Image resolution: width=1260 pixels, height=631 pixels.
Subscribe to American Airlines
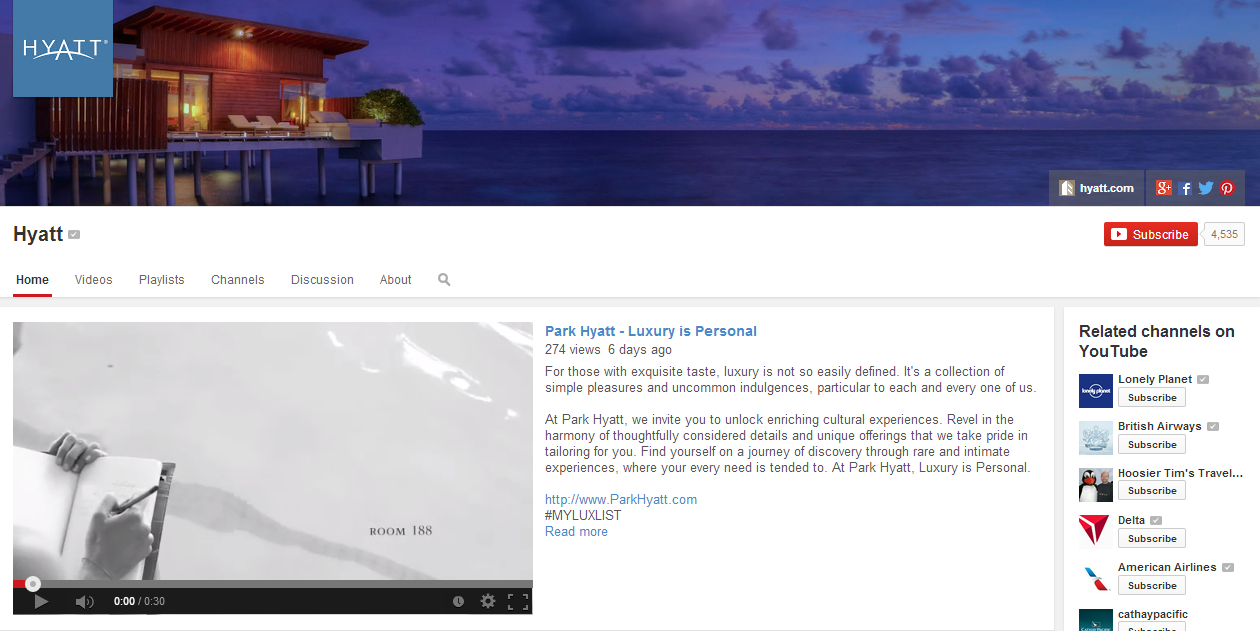[x=1152, y=585]
